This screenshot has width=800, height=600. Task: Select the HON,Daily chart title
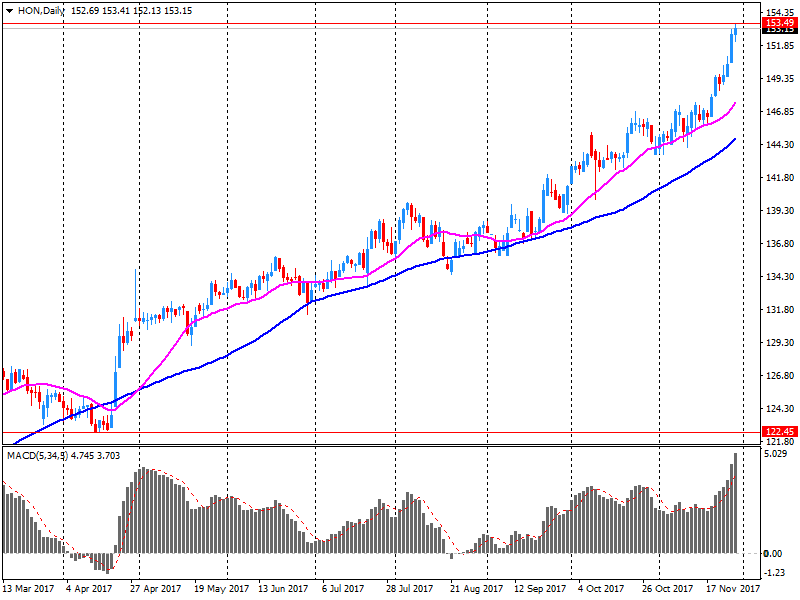(x=40, y=9)
